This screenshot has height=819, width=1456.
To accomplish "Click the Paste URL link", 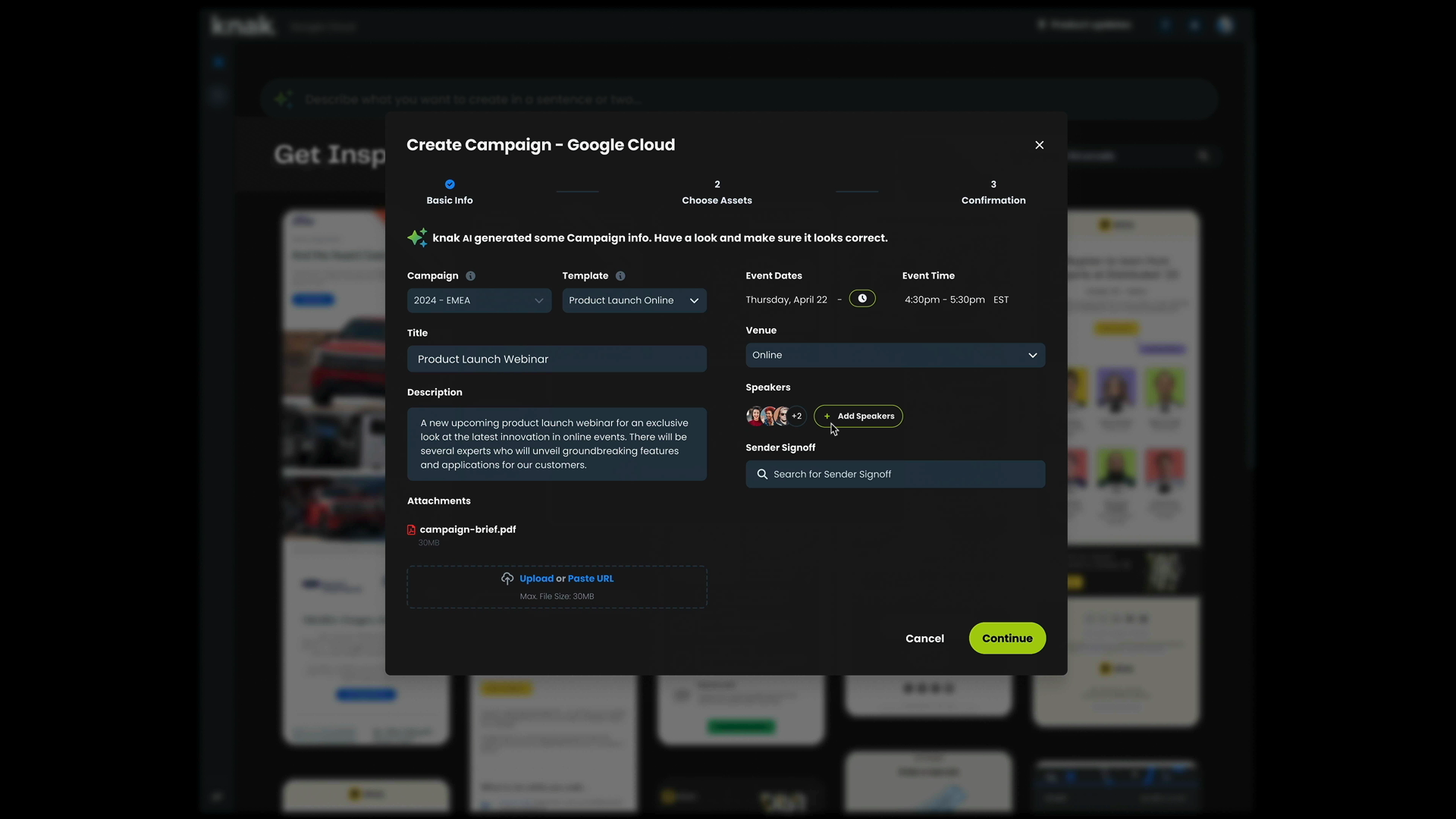I will (x=591, y=579).
